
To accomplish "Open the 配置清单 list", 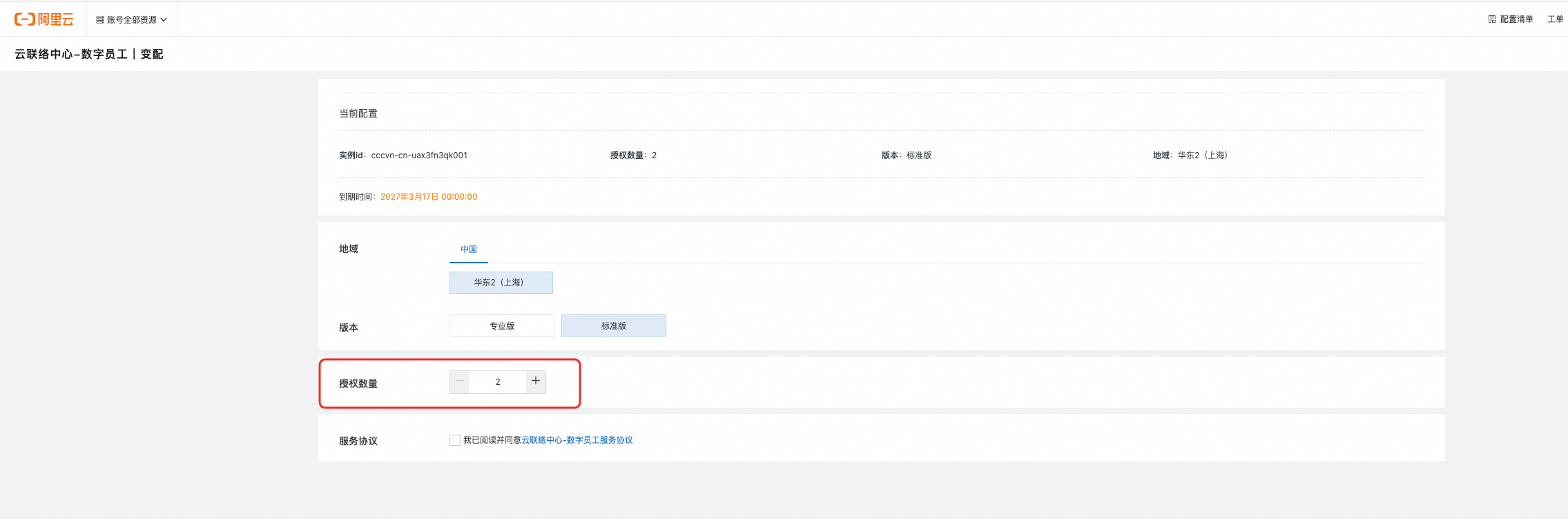I will [x=1510, y=19].
